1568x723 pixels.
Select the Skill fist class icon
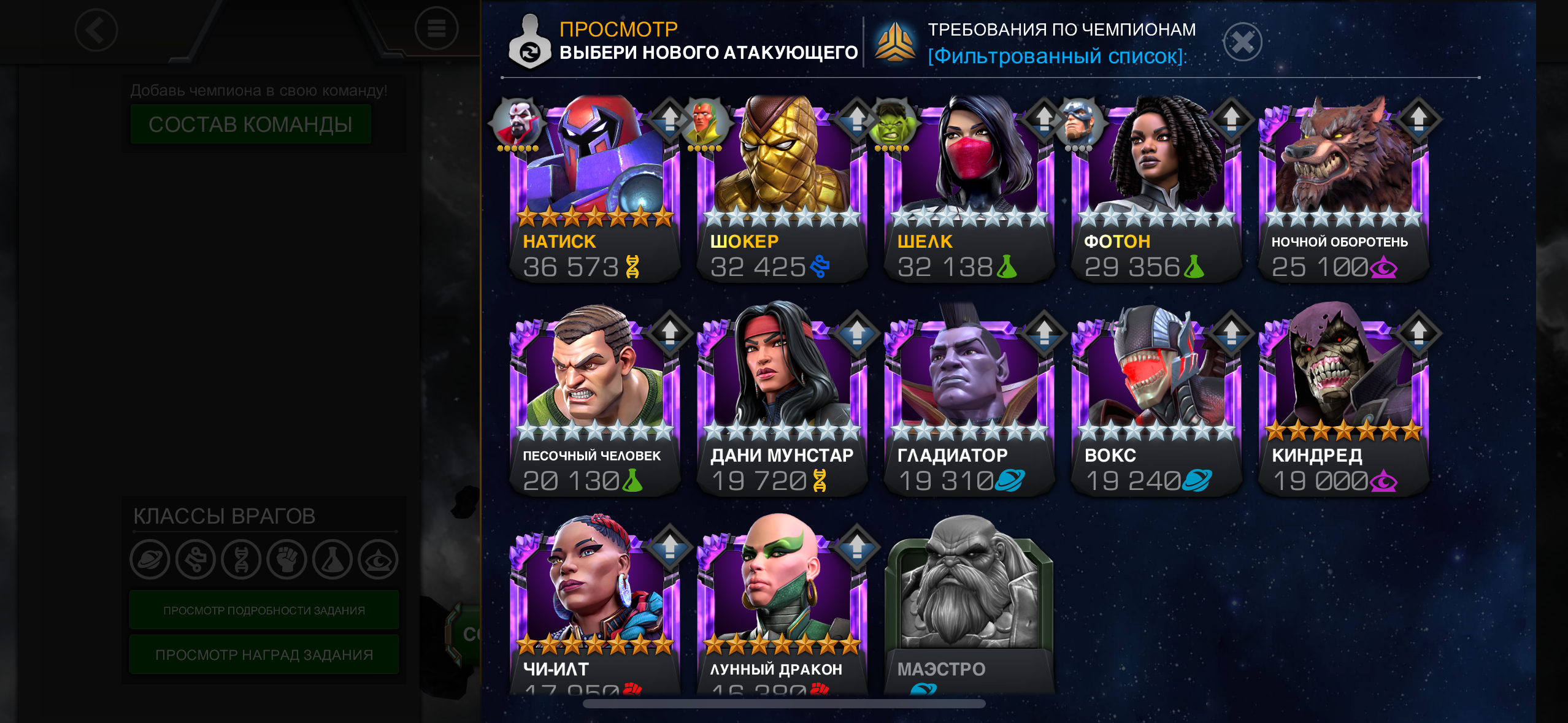click(x=286, y=559)
